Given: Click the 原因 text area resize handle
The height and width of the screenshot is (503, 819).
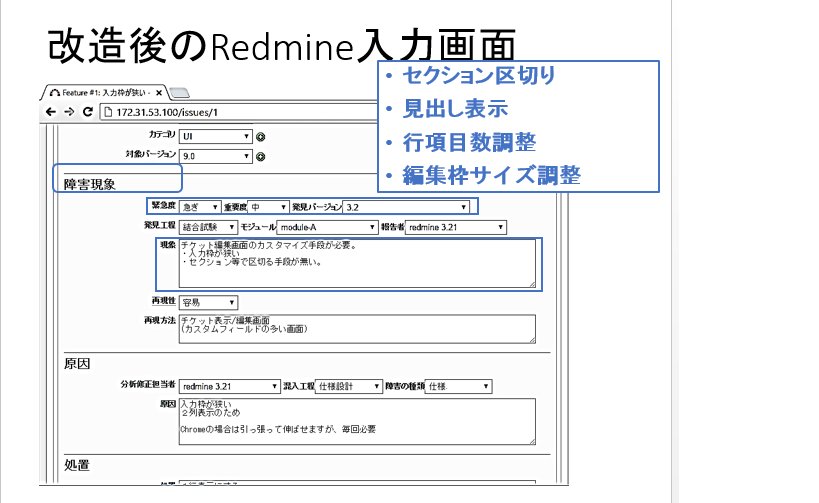Looking at the screenshot, I should pos(532,441).
